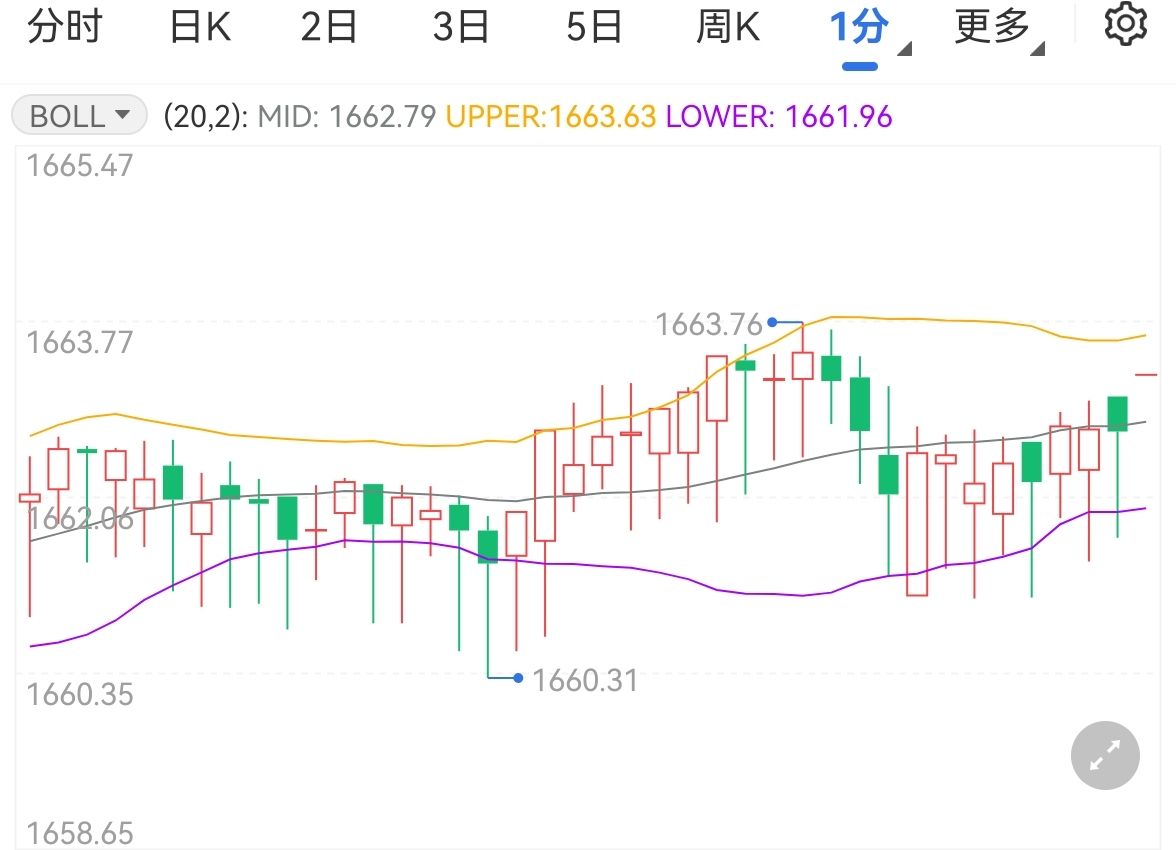Click the purple LOWER band value label
1176x850 pixels.
pyautogui.click(x=779, y=117)
